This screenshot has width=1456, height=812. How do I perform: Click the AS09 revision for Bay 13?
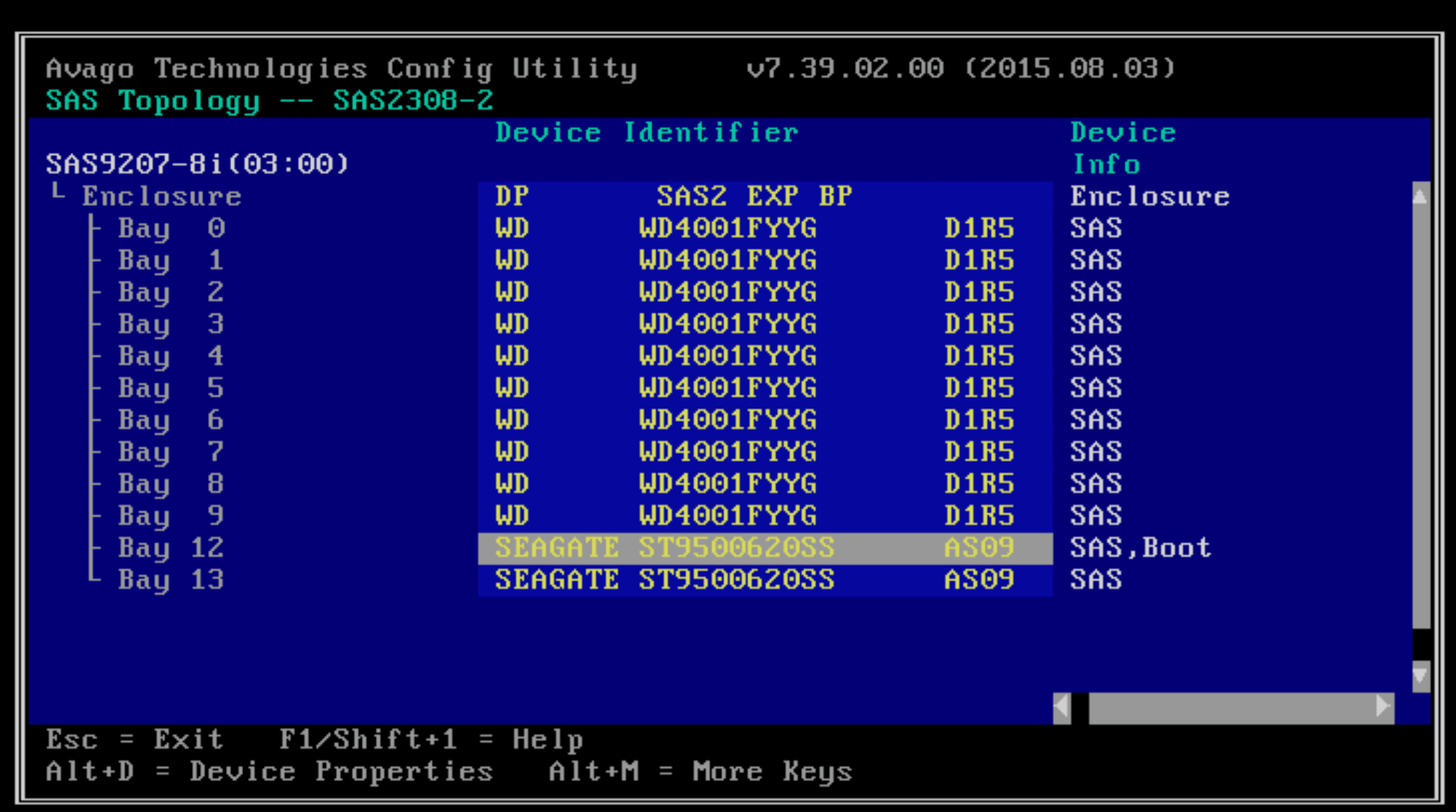tap(979, 580)
